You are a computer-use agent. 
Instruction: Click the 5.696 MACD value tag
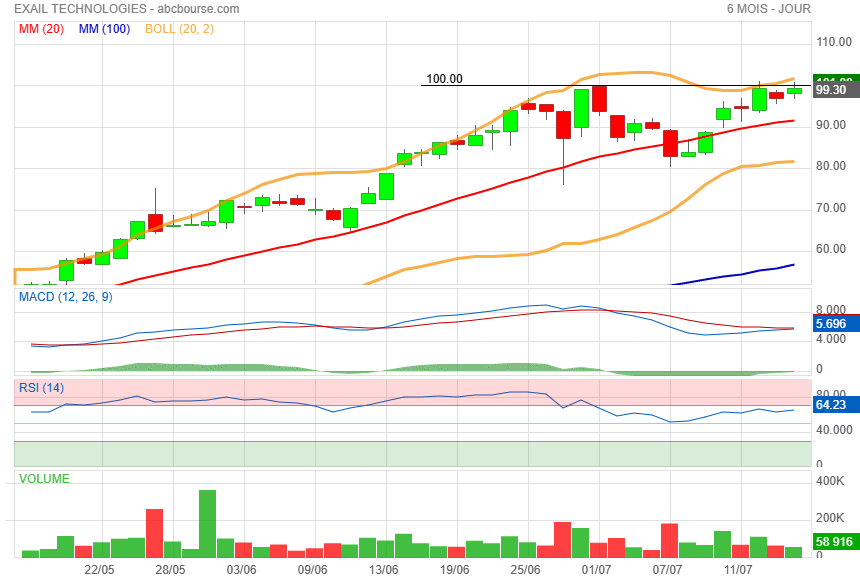pyautogui.click(x=835, y=324)
